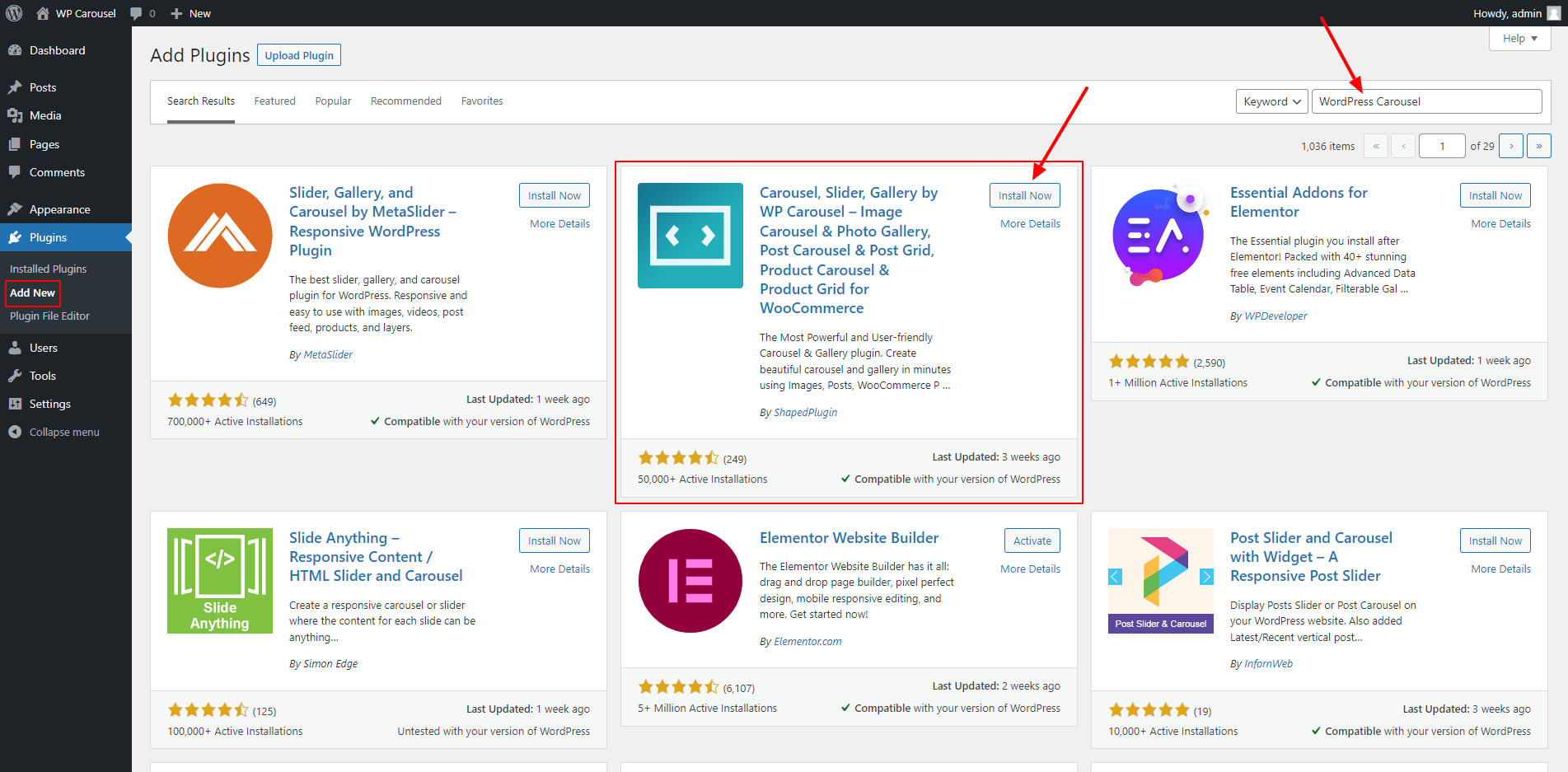The width and height of the screenshot is (1568, 772).
Task: Jump to last results page arrow
Action: tap(1539, 146)
